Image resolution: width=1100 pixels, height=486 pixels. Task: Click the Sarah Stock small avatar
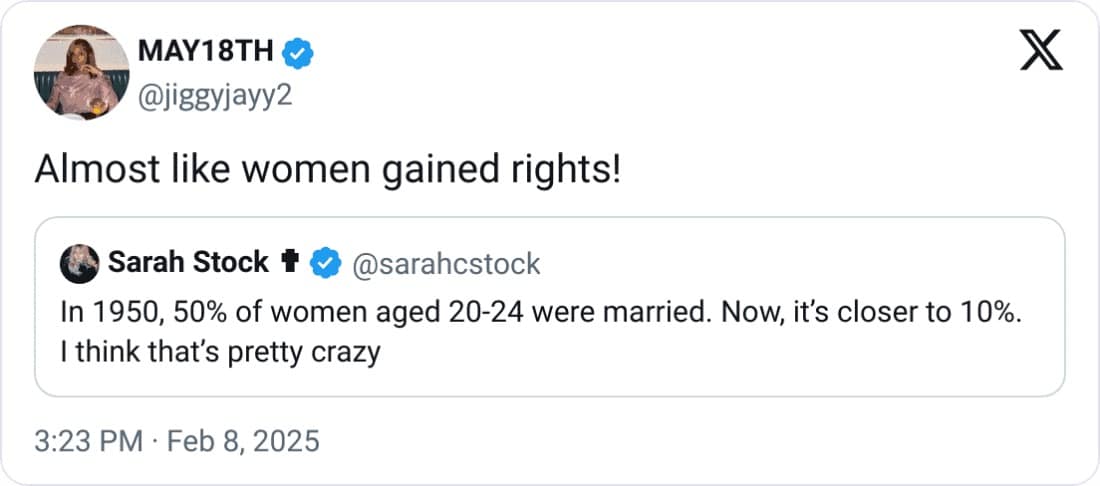pos(79,263)
